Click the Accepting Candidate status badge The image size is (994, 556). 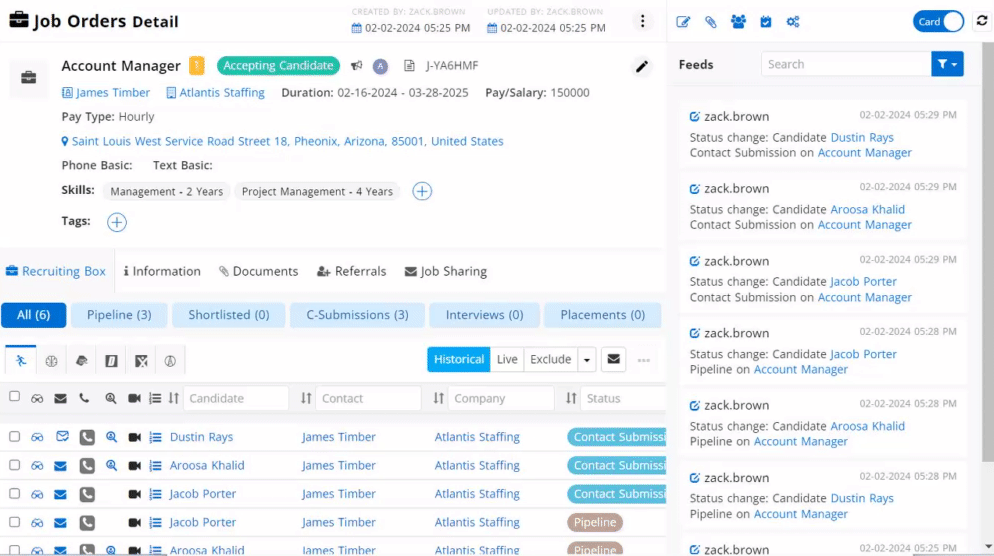point(278,65)
